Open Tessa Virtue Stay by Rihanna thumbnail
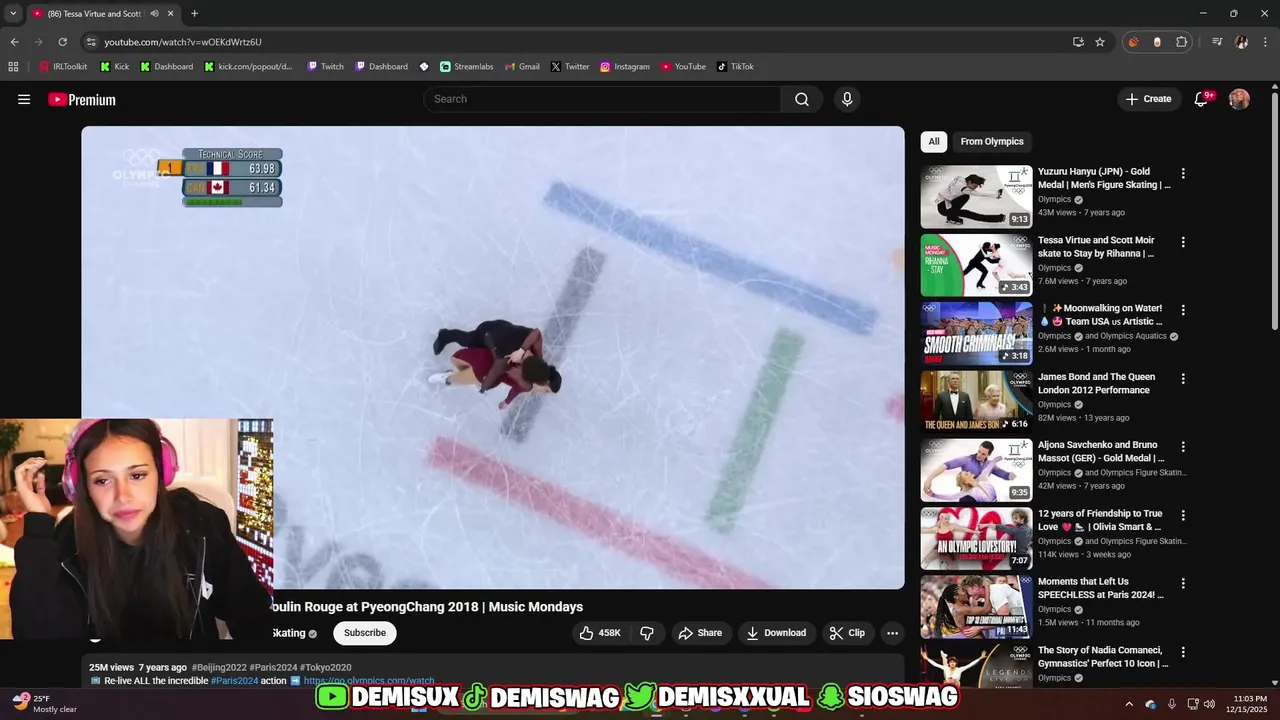 click(976, 265)
